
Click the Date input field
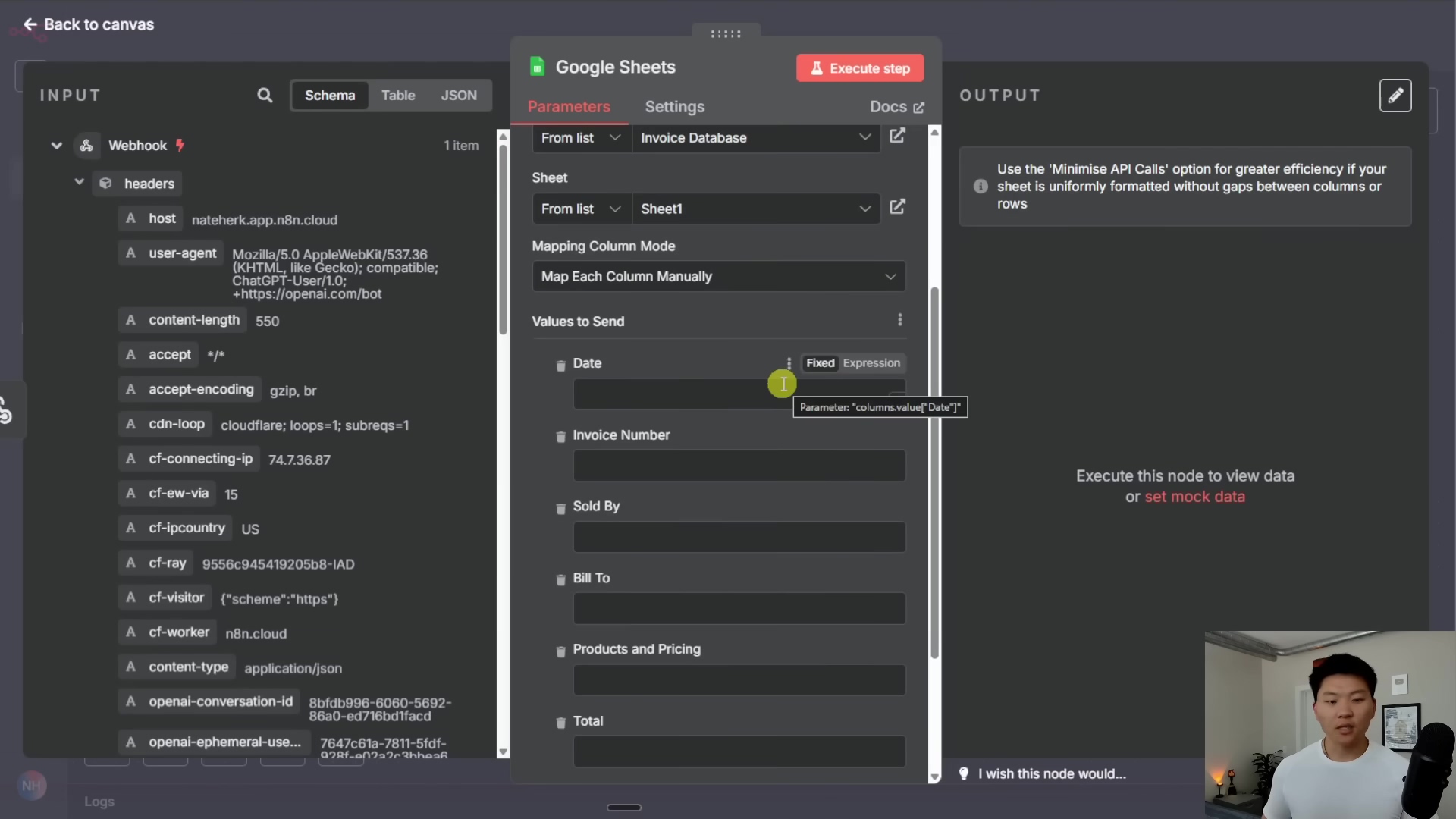click(x=739, y=394)
